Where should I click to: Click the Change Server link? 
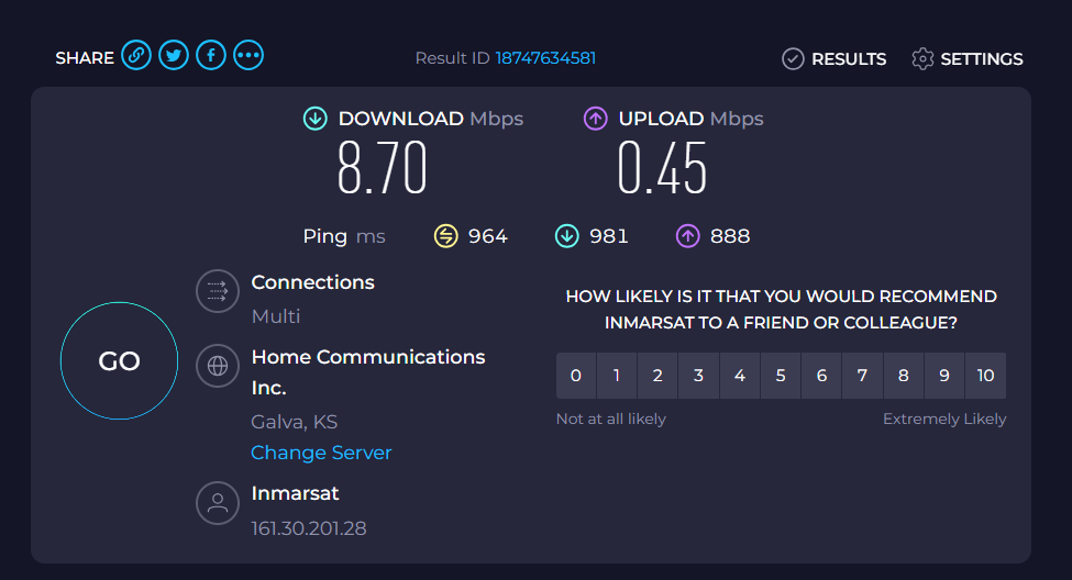click(321, 453)
